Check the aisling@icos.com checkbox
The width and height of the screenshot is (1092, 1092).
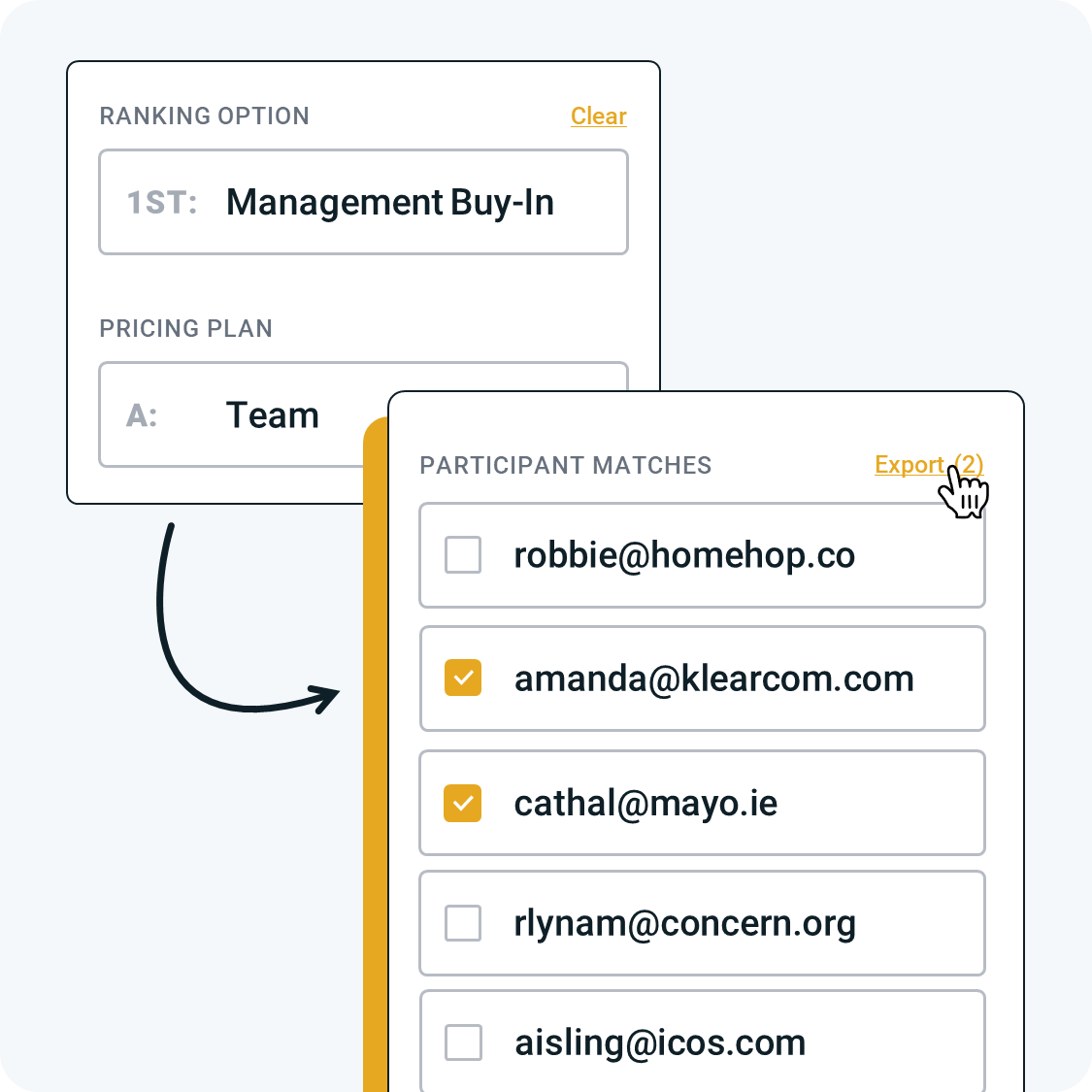click(463, 1042)
